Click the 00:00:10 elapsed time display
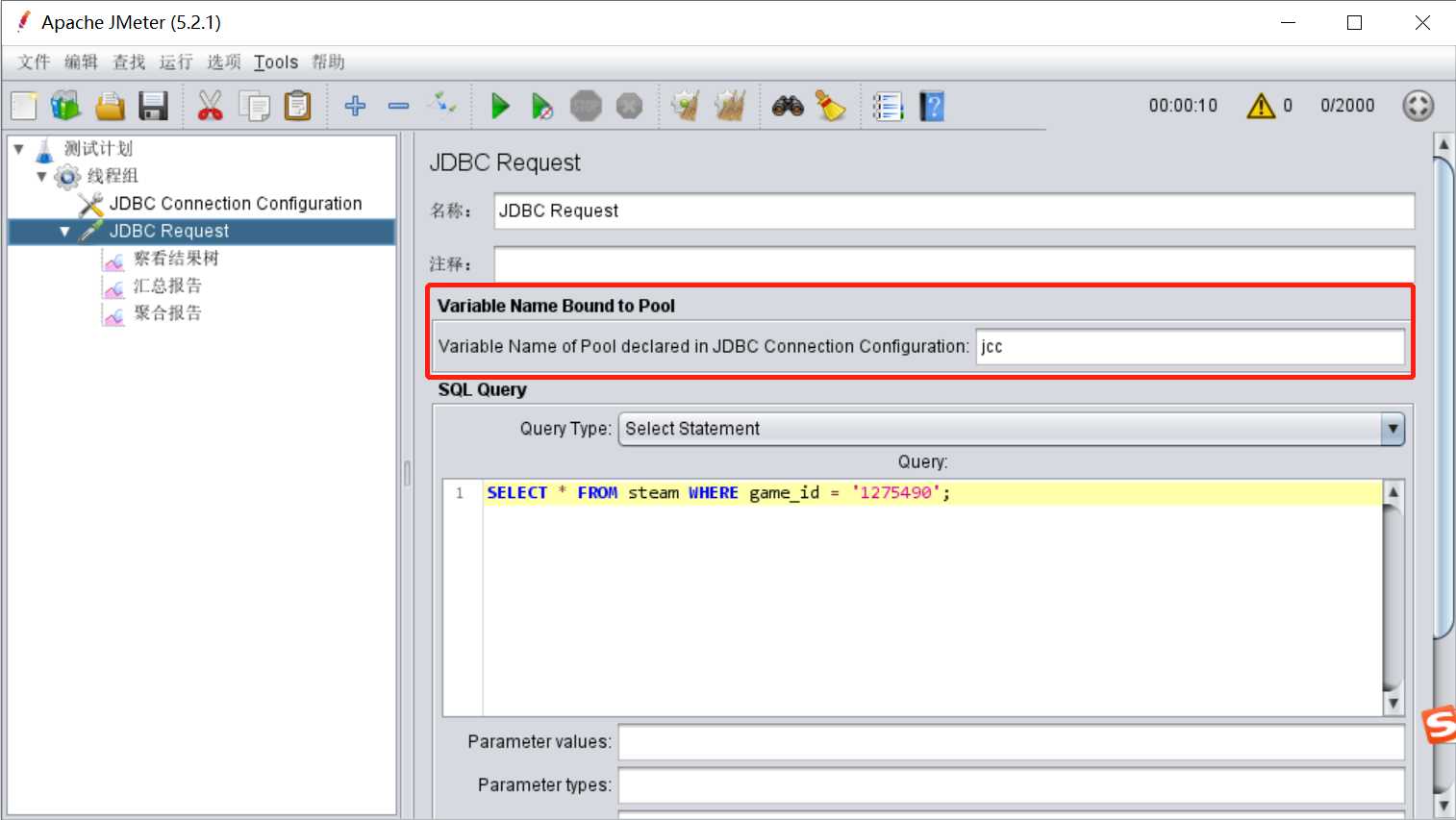 pos(1183,106)
